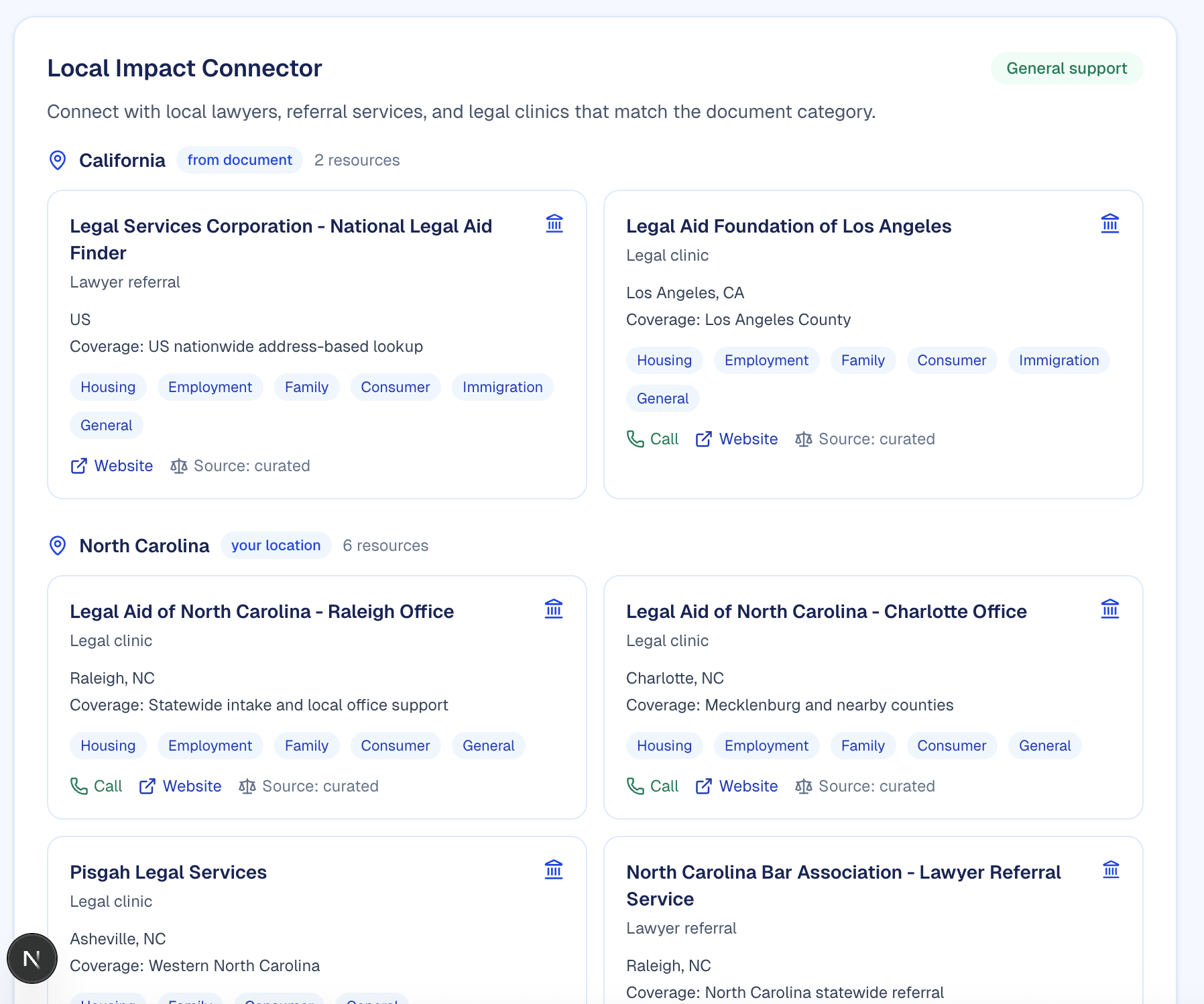Screen dimensions: 1204x1004
Task: Click the 'your location' tag beside North Carolina
Action: pyautogui.click(x=276, y=546)
